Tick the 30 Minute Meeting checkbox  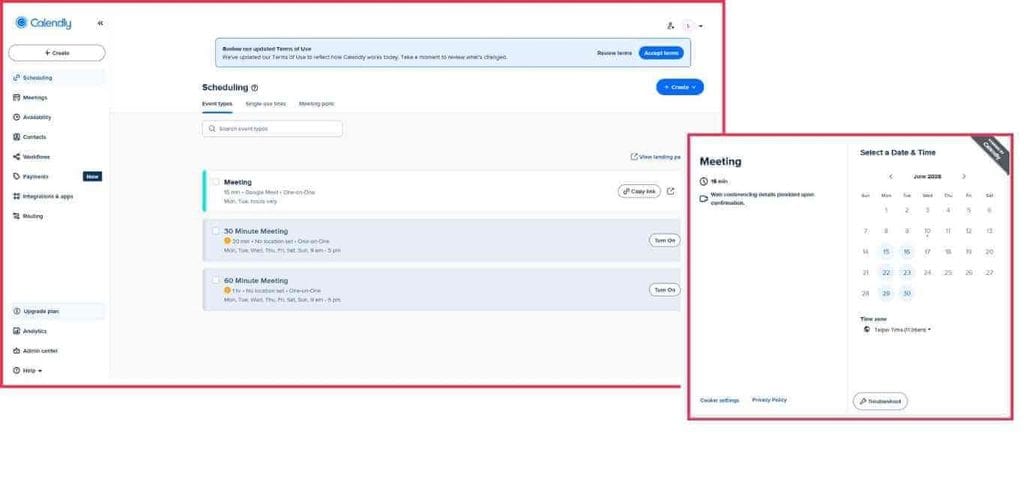click(216, 231)
